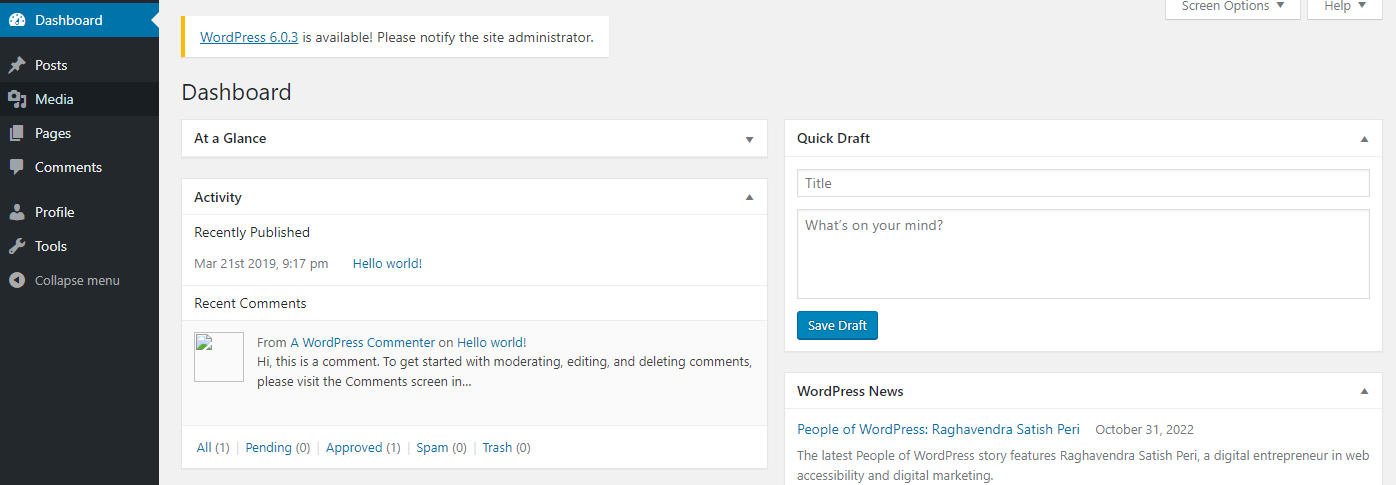This screenshot has height=485, width=1396.
Task: Collapse the Quick Draft panel
Action: coord(1364,139)
